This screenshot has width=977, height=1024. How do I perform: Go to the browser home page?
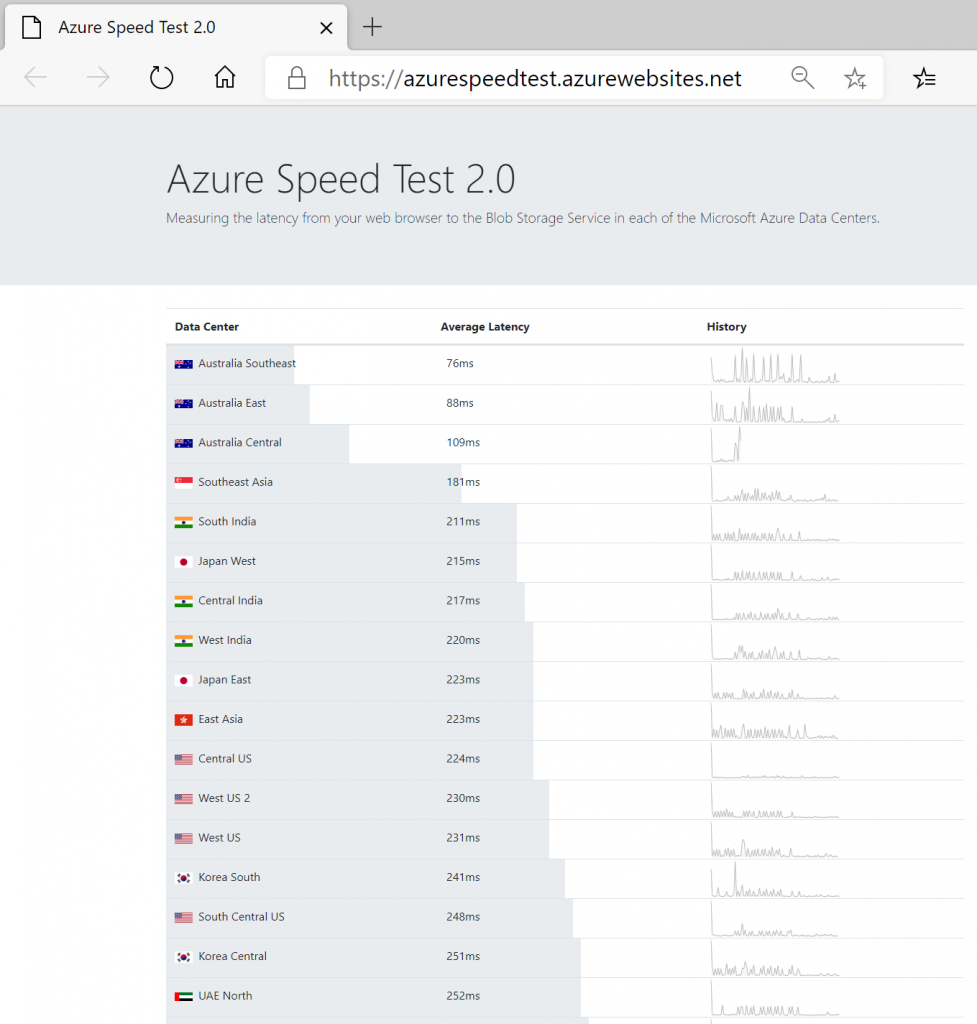point(226,78)
